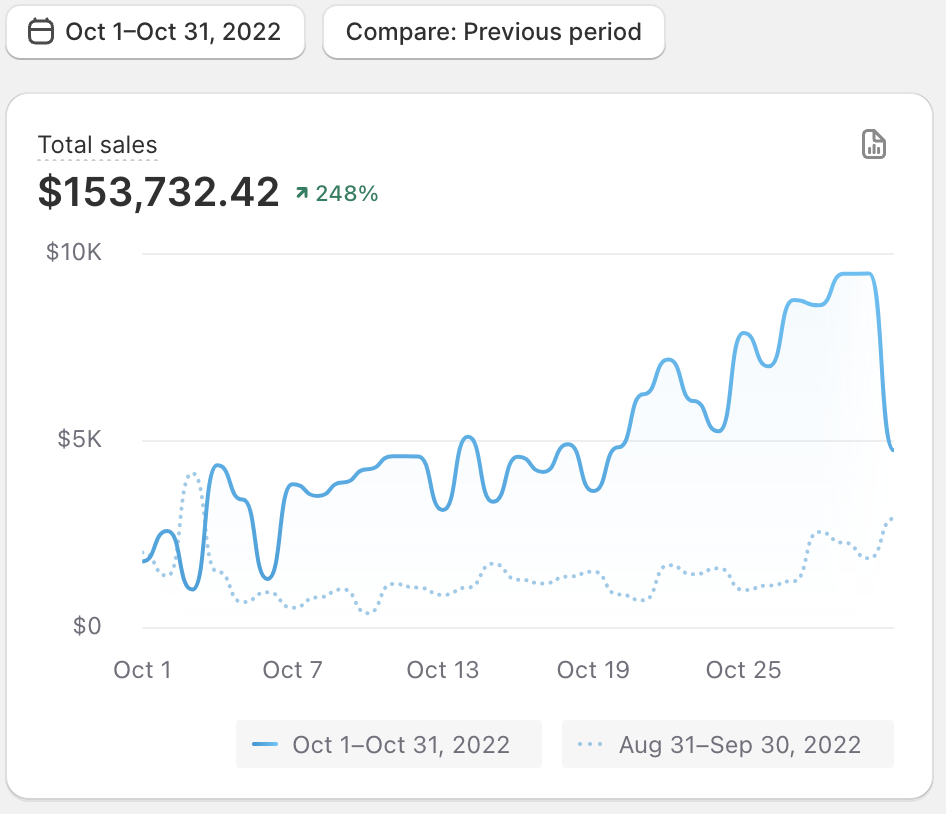
Task: Click the Oct 13 x-axis label
Action: (x=442, y=670)
